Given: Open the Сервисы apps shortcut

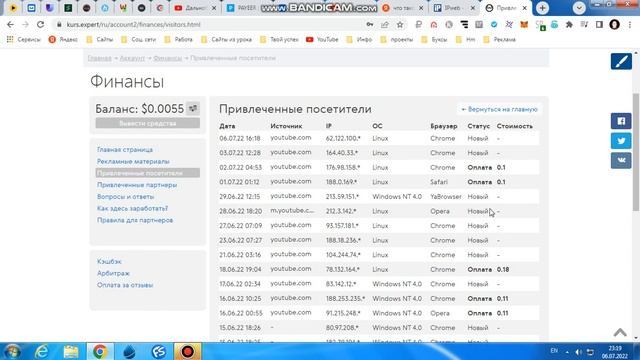Looking at the screenshot, I should coord(24,40).
